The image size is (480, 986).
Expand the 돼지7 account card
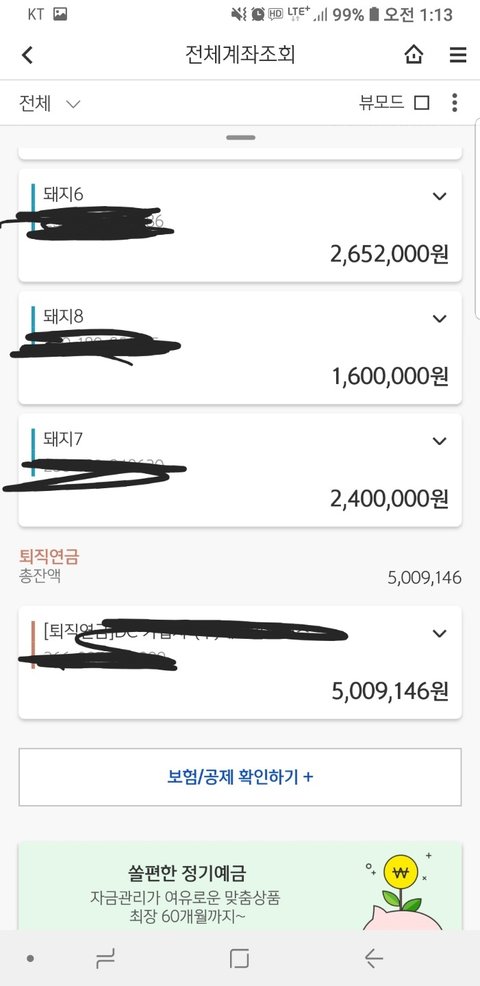[439, 441]
